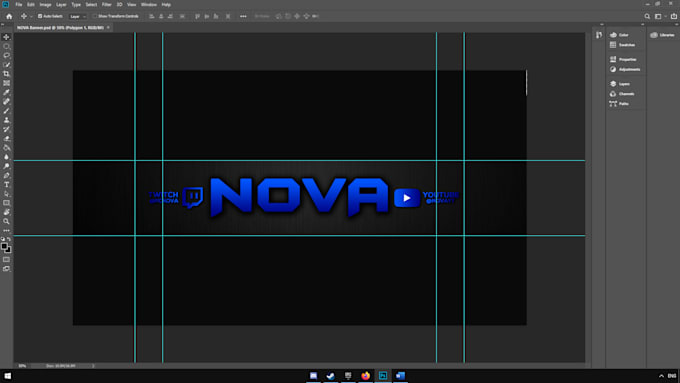Select the Move tool in the toolbox
Image resolution: width=680 pixels, height=383 pixels.
tap(6, 37)
